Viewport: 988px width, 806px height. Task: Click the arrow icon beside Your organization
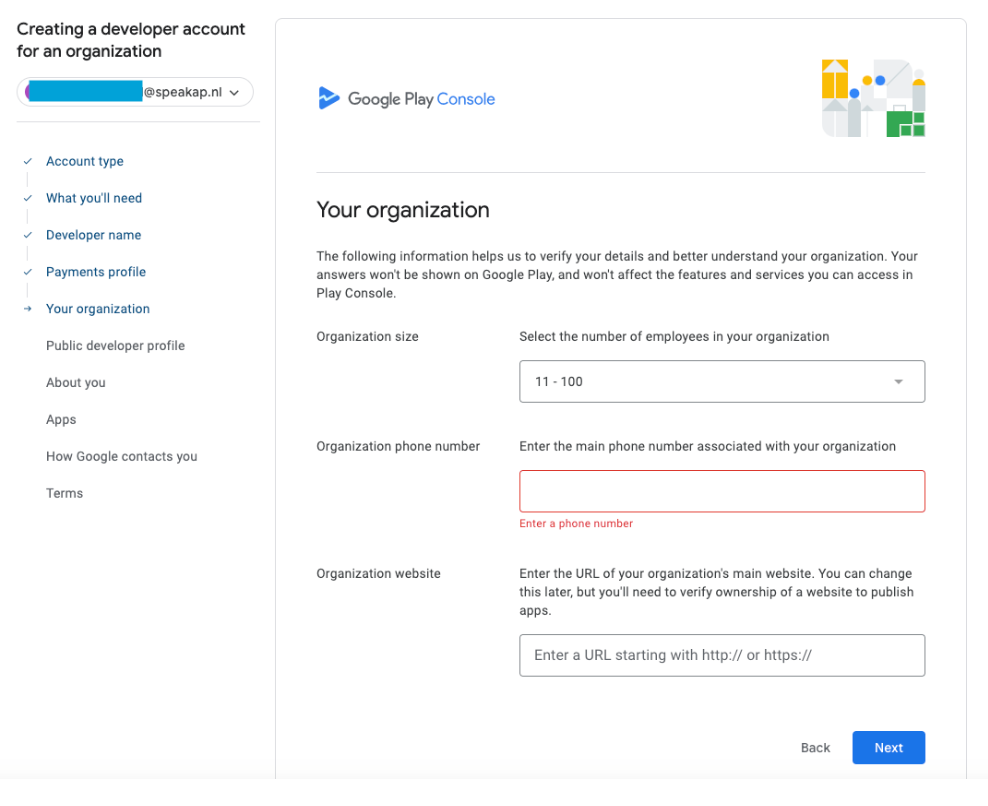pos(28,309)
